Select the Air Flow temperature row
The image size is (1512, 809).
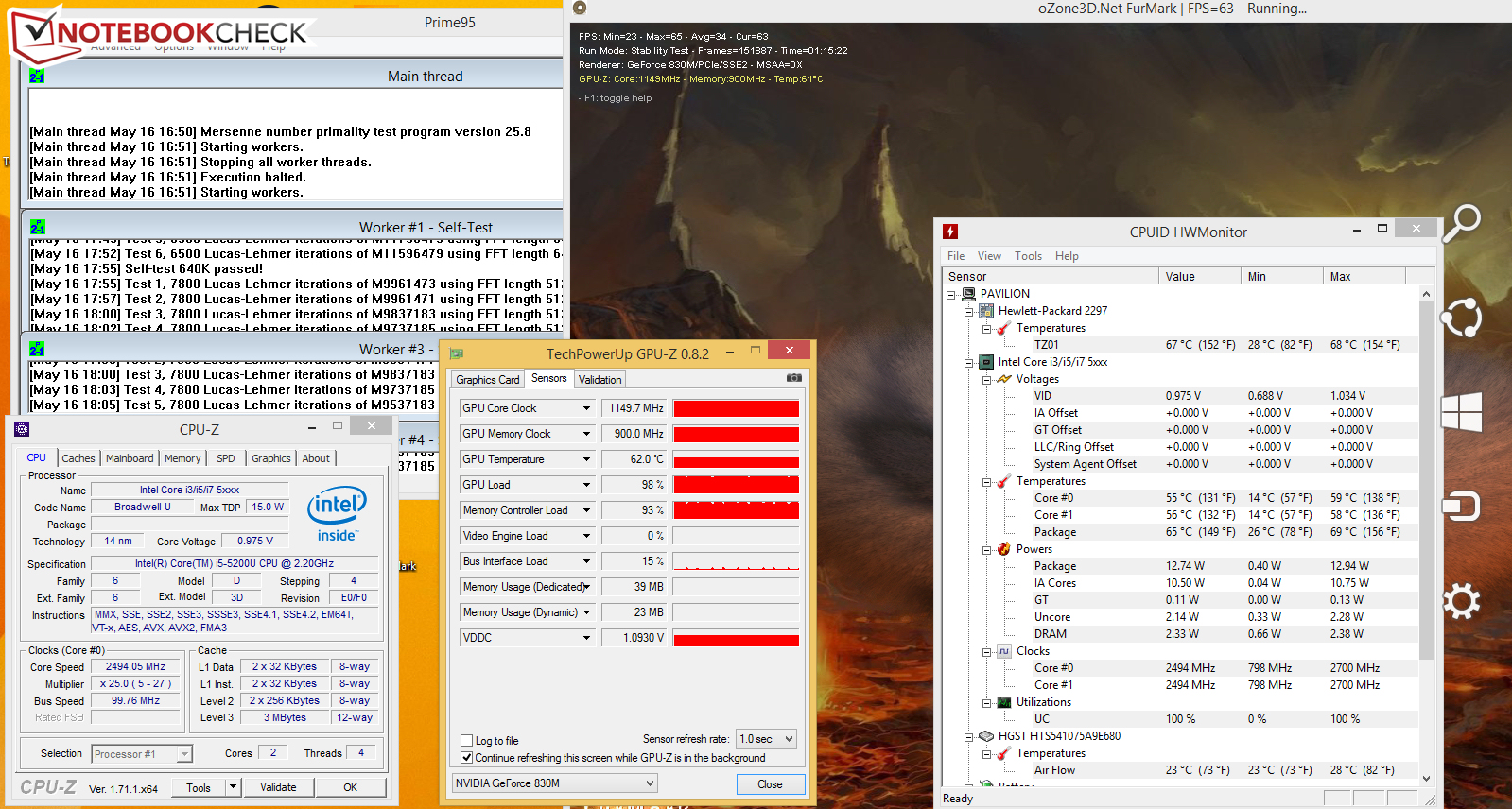(1182, 770)
